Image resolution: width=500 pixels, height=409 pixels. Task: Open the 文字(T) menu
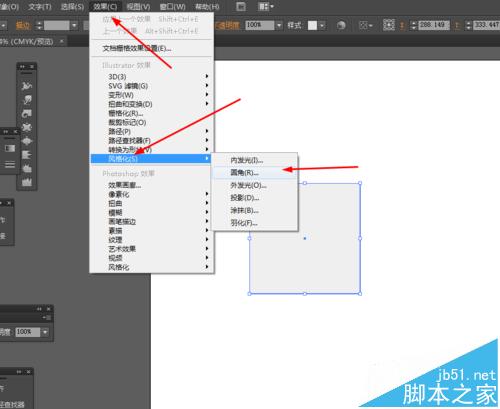click(x=40, y=7)
